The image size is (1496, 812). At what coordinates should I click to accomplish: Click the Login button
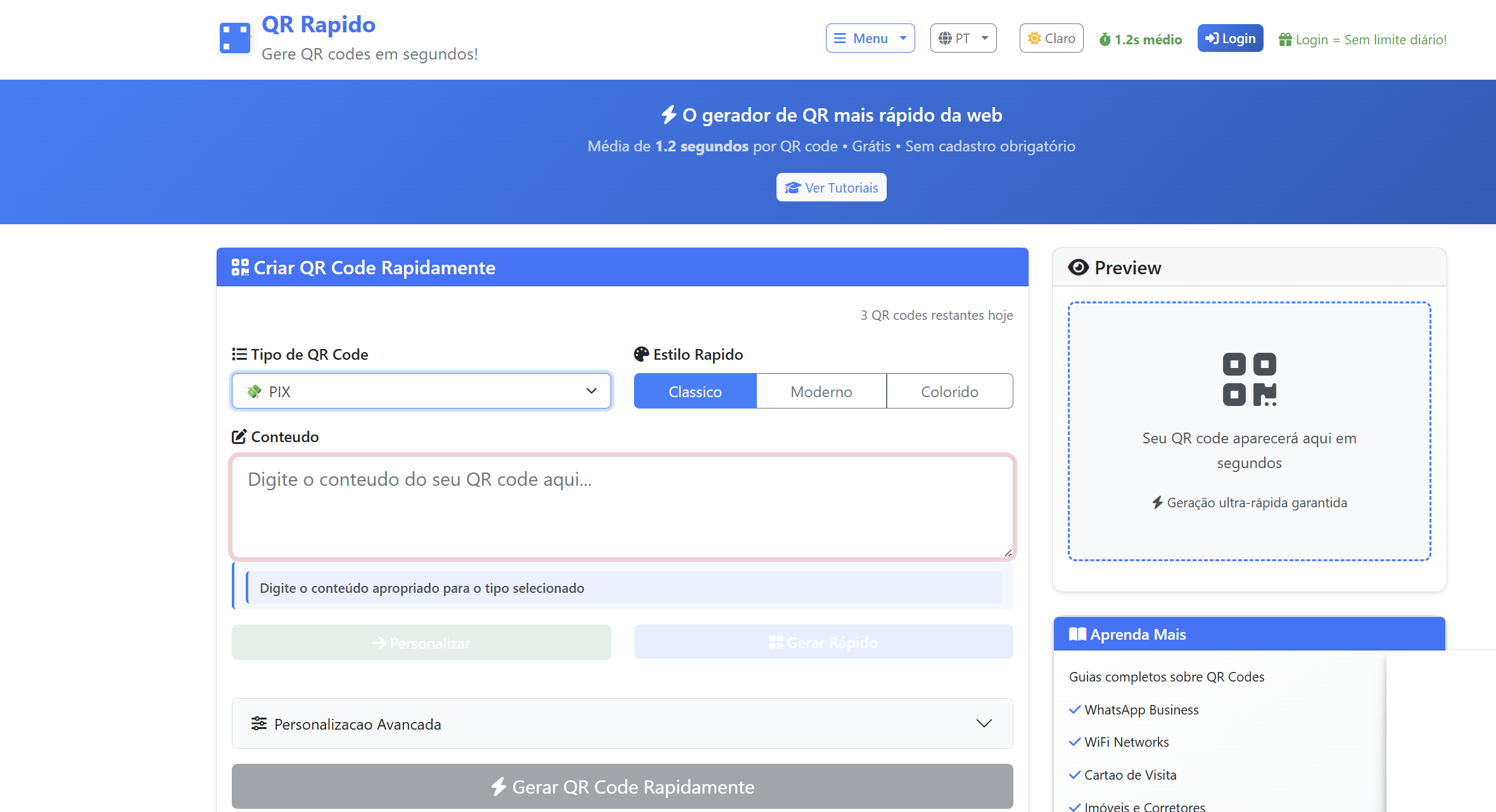(1230, 39)
